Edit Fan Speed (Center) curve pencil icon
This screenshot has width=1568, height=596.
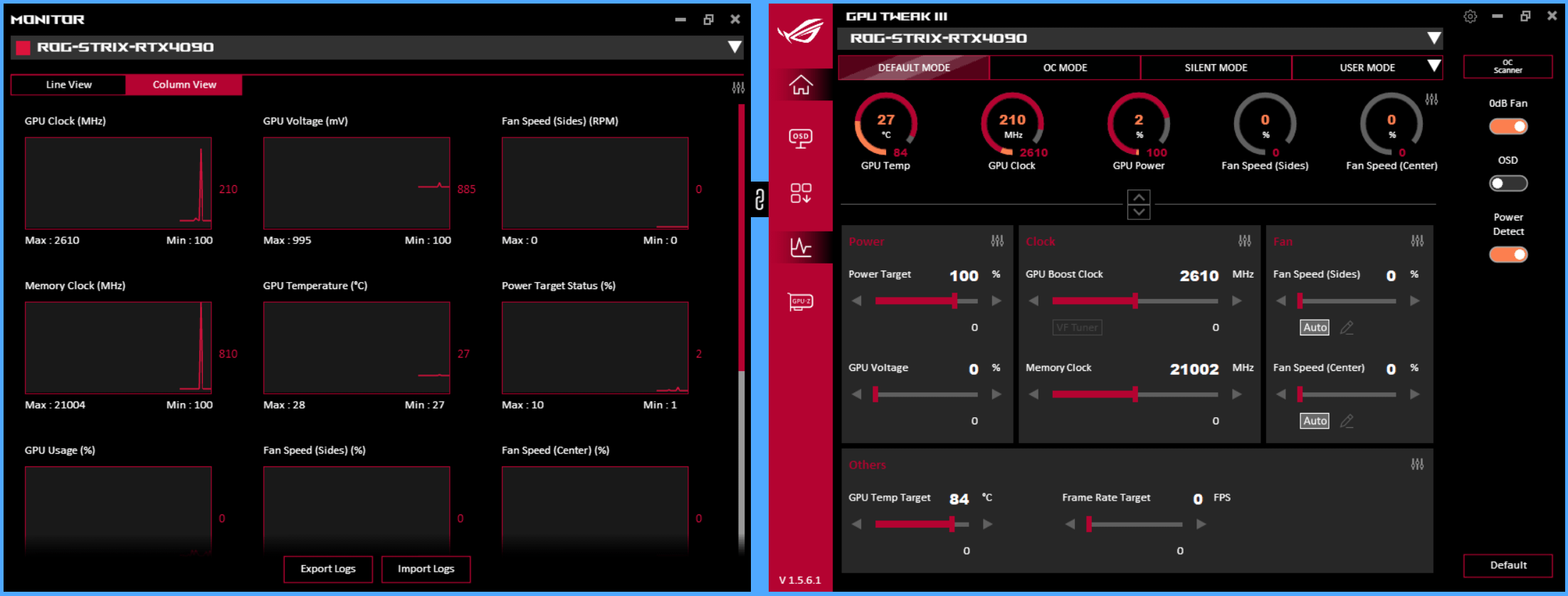coord(1347,421)
